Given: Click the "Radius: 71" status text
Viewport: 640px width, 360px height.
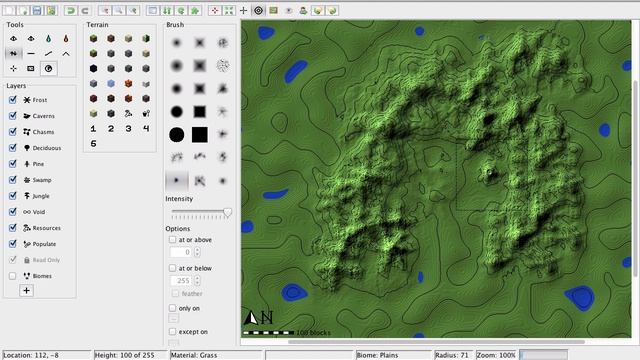Looking at the screenshot, I should [x=452, y=355].
